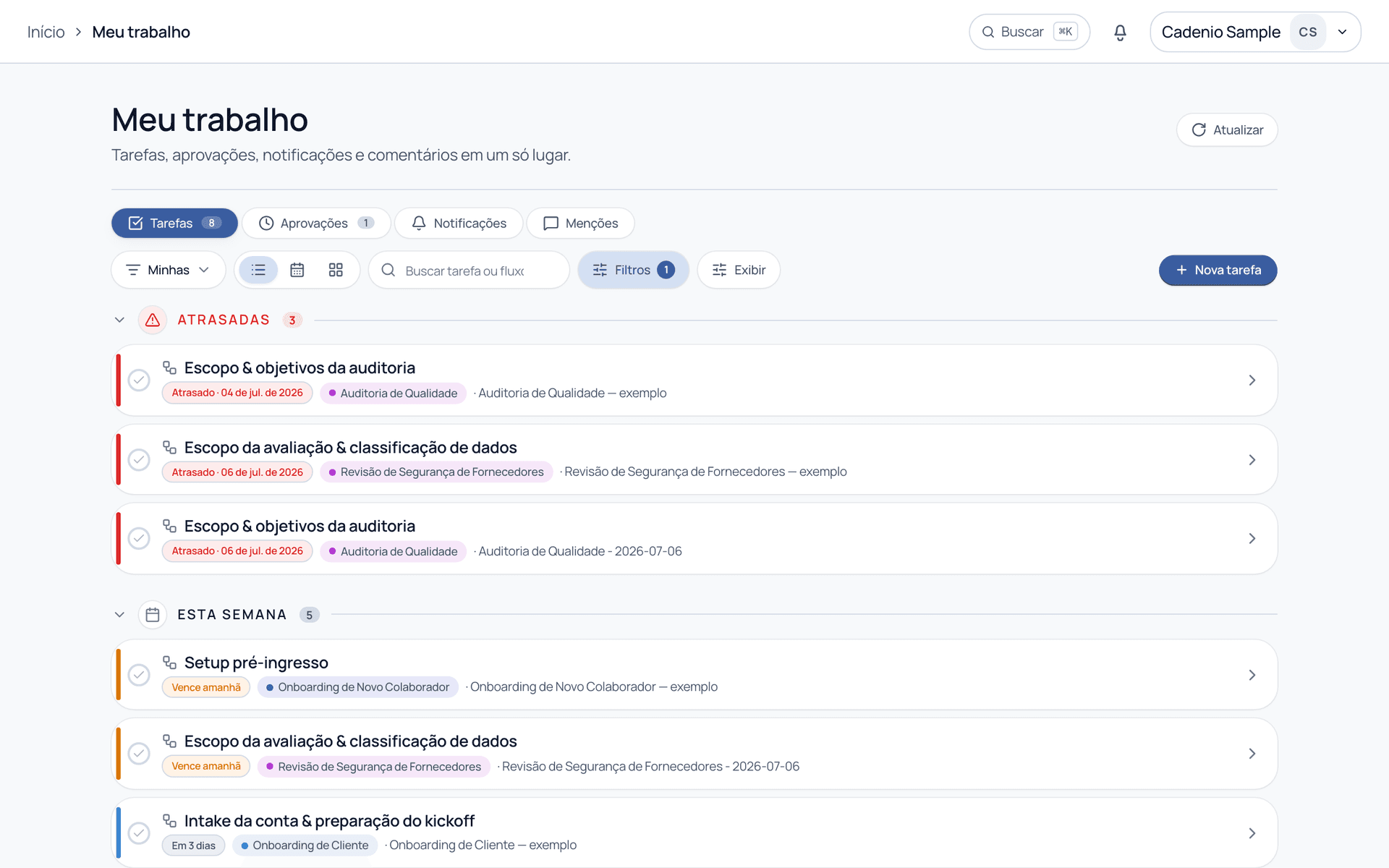
Task: Click workflow icon beside Intake da conta
Action: tap(169, 820)
